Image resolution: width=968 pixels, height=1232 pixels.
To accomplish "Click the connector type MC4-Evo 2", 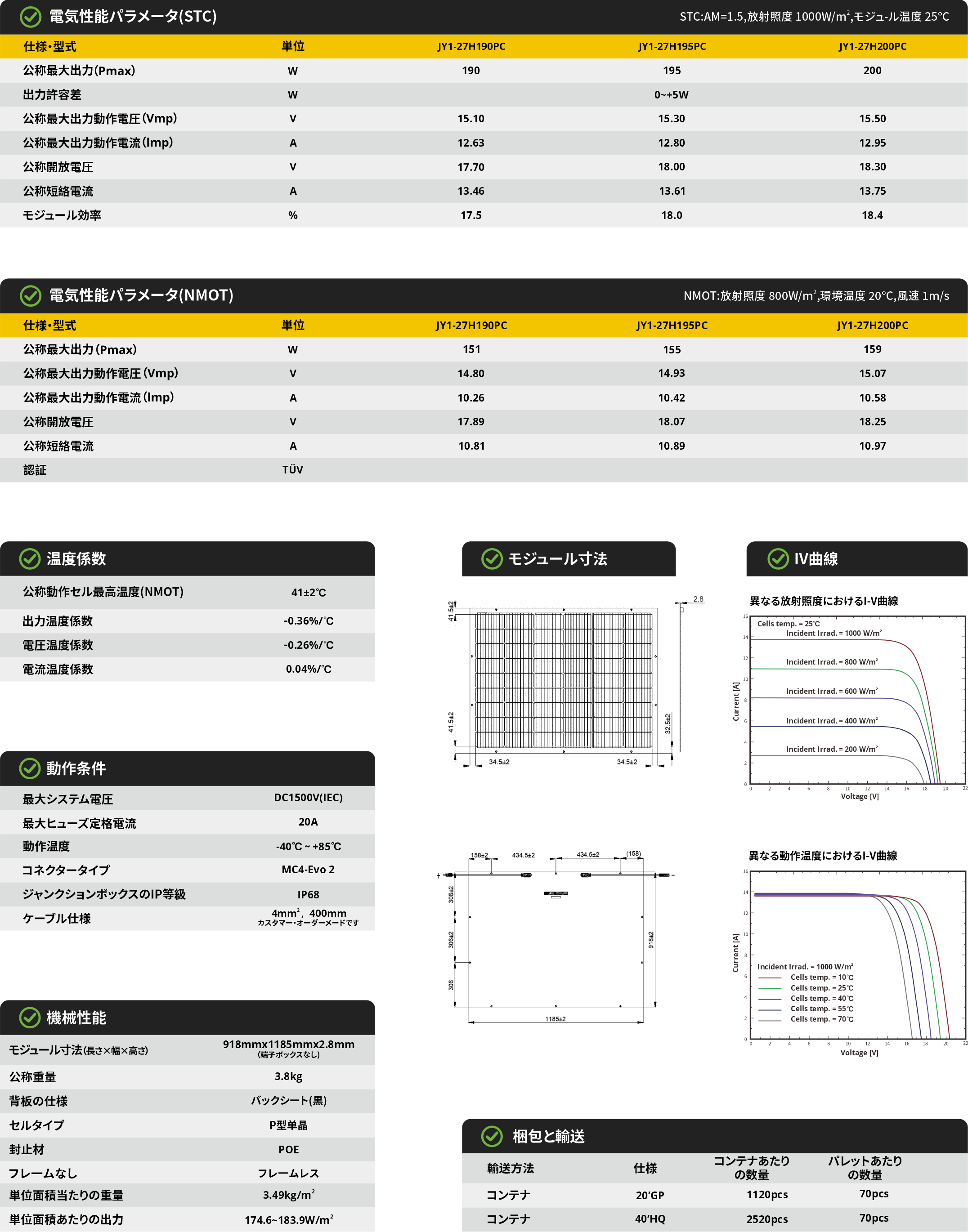I will click(308, 870).
